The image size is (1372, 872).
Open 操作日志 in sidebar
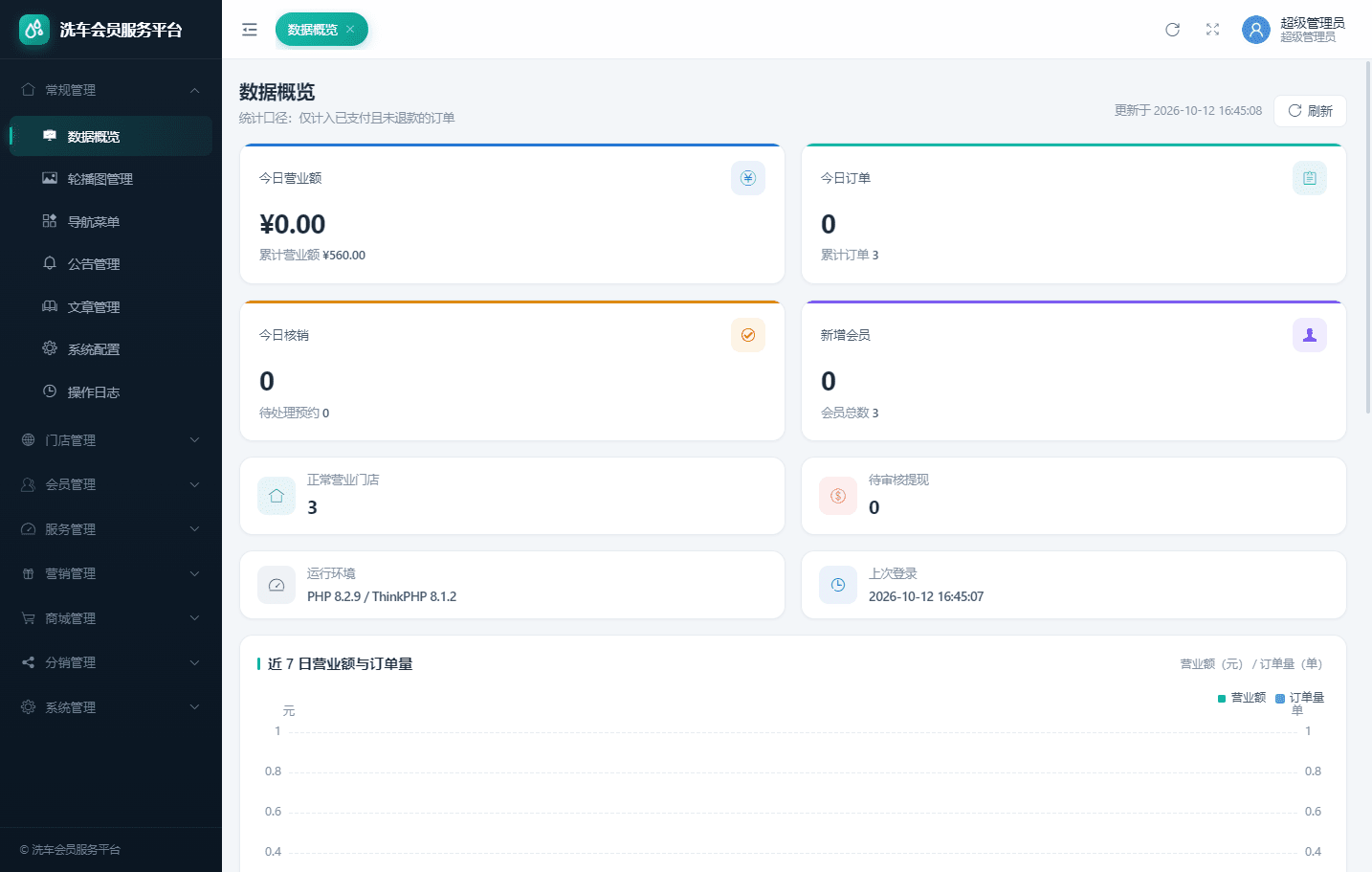111,392
